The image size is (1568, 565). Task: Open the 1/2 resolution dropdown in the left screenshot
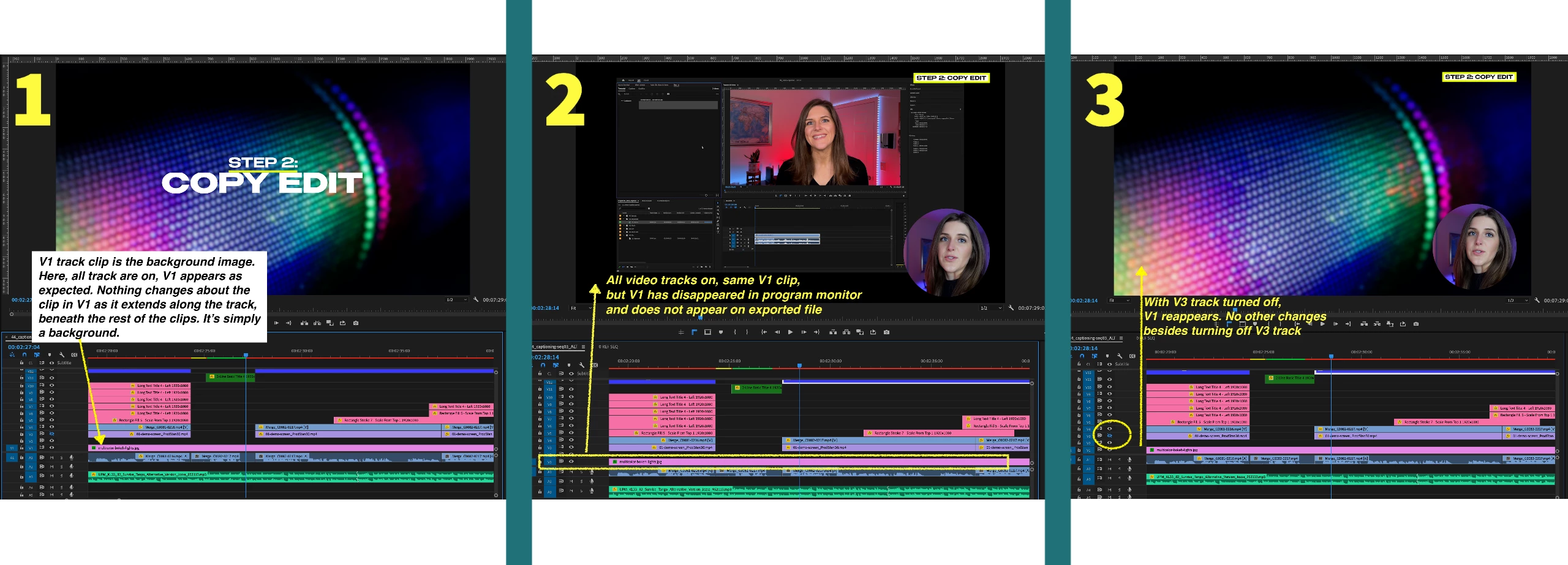(x=456, y=300)
